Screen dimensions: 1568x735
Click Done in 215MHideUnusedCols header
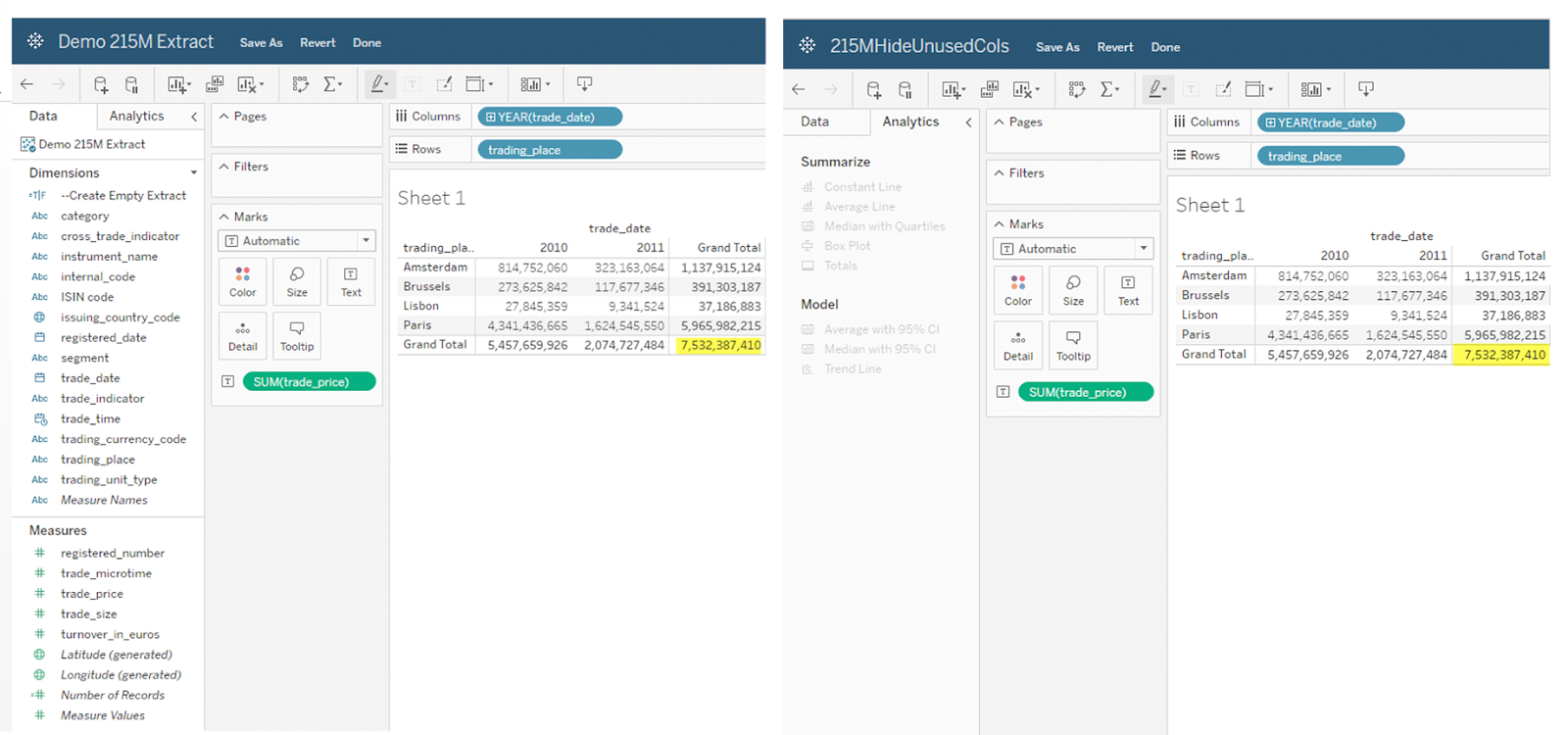coord(1165,47)
